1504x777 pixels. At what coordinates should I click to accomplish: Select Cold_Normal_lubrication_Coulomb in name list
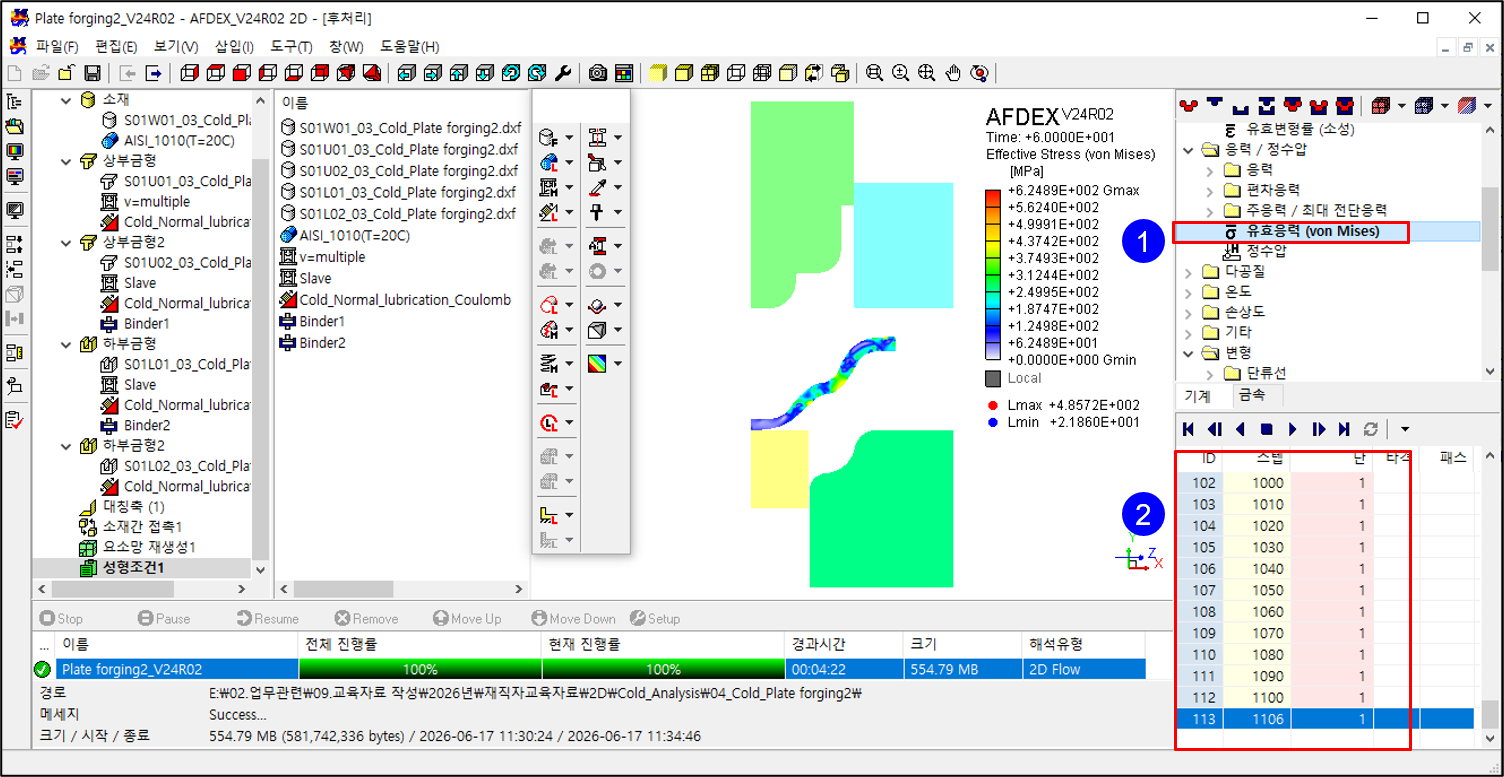405,300
